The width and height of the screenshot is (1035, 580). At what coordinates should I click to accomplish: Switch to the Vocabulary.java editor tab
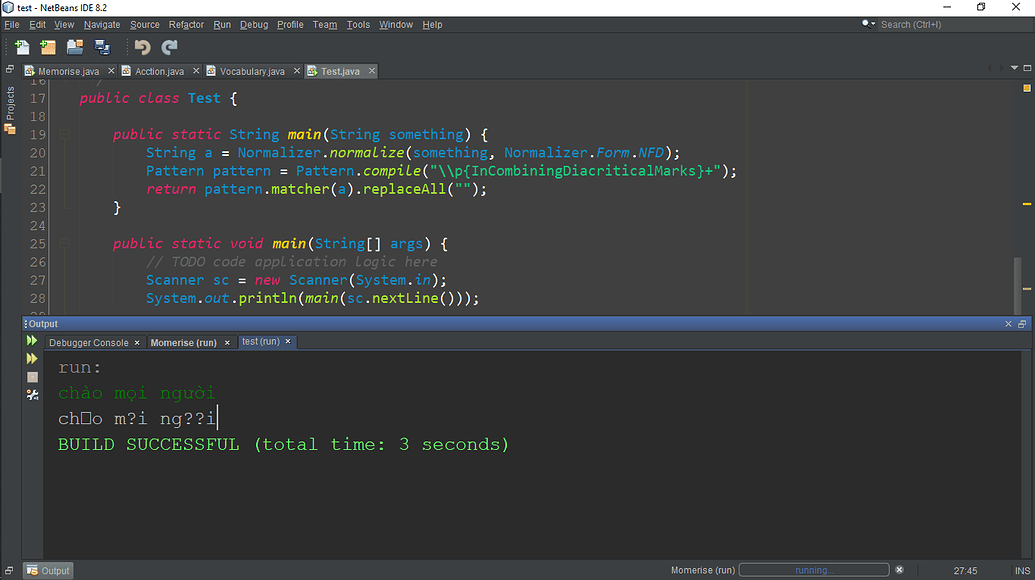(x=251, y=72)
